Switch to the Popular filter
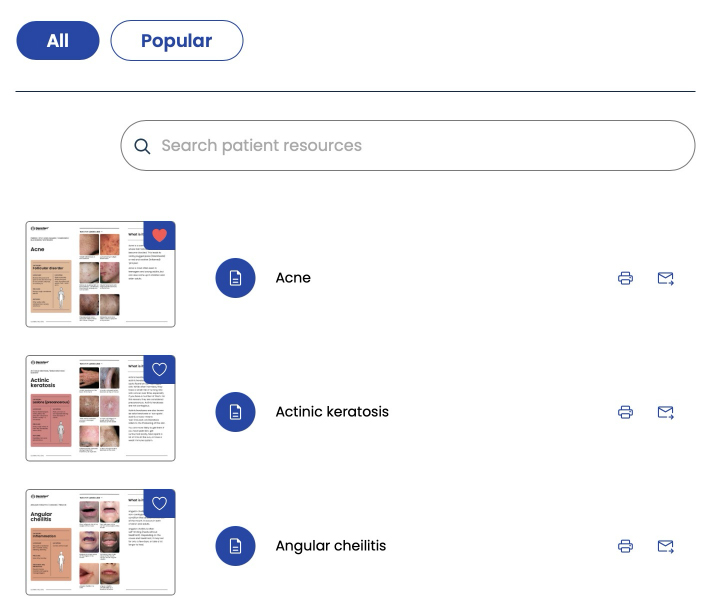Screen dimensions: 716x604 (x=177, y=41)
